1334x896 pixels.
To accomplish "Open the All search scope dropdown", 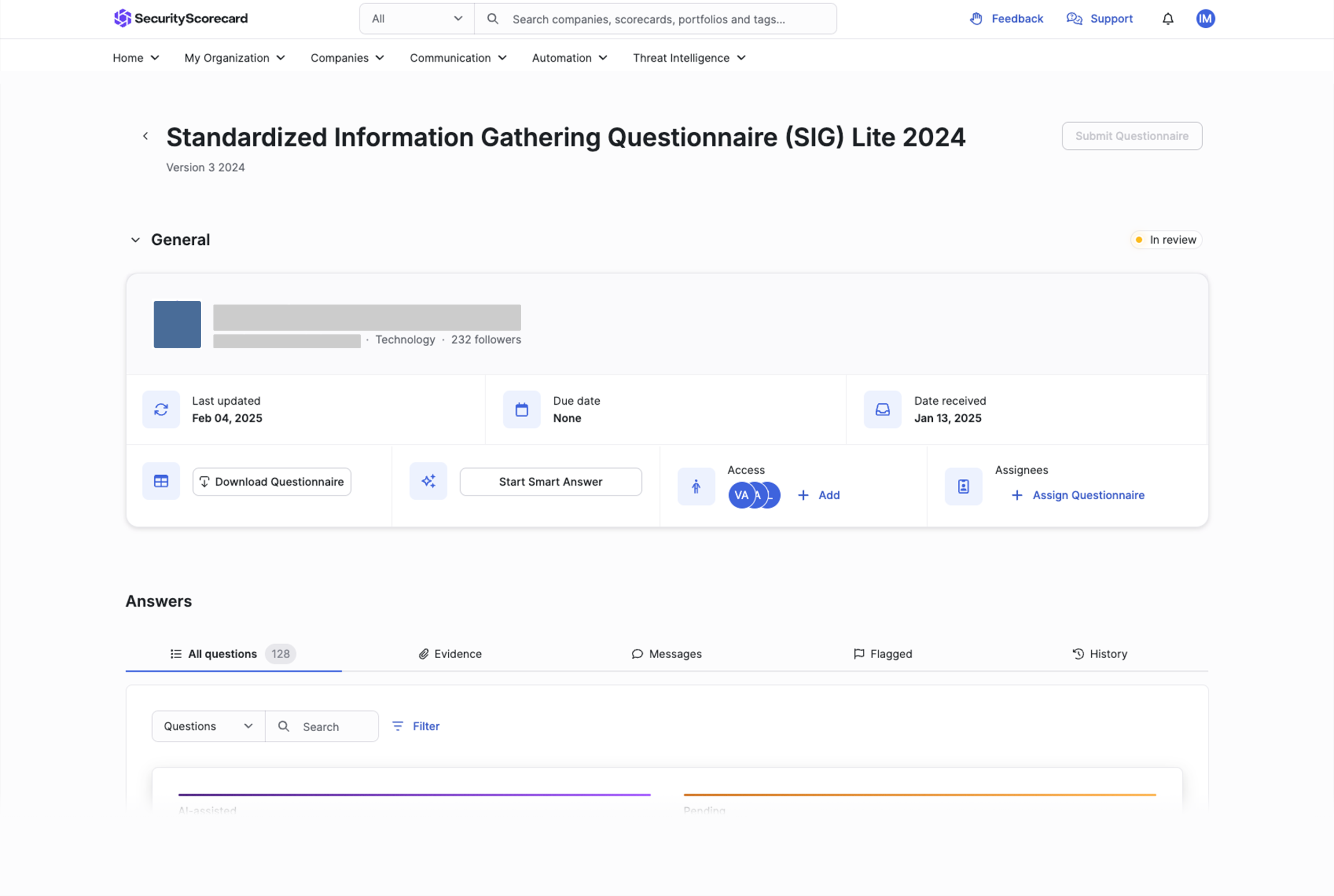I will (x=417, y=19).
